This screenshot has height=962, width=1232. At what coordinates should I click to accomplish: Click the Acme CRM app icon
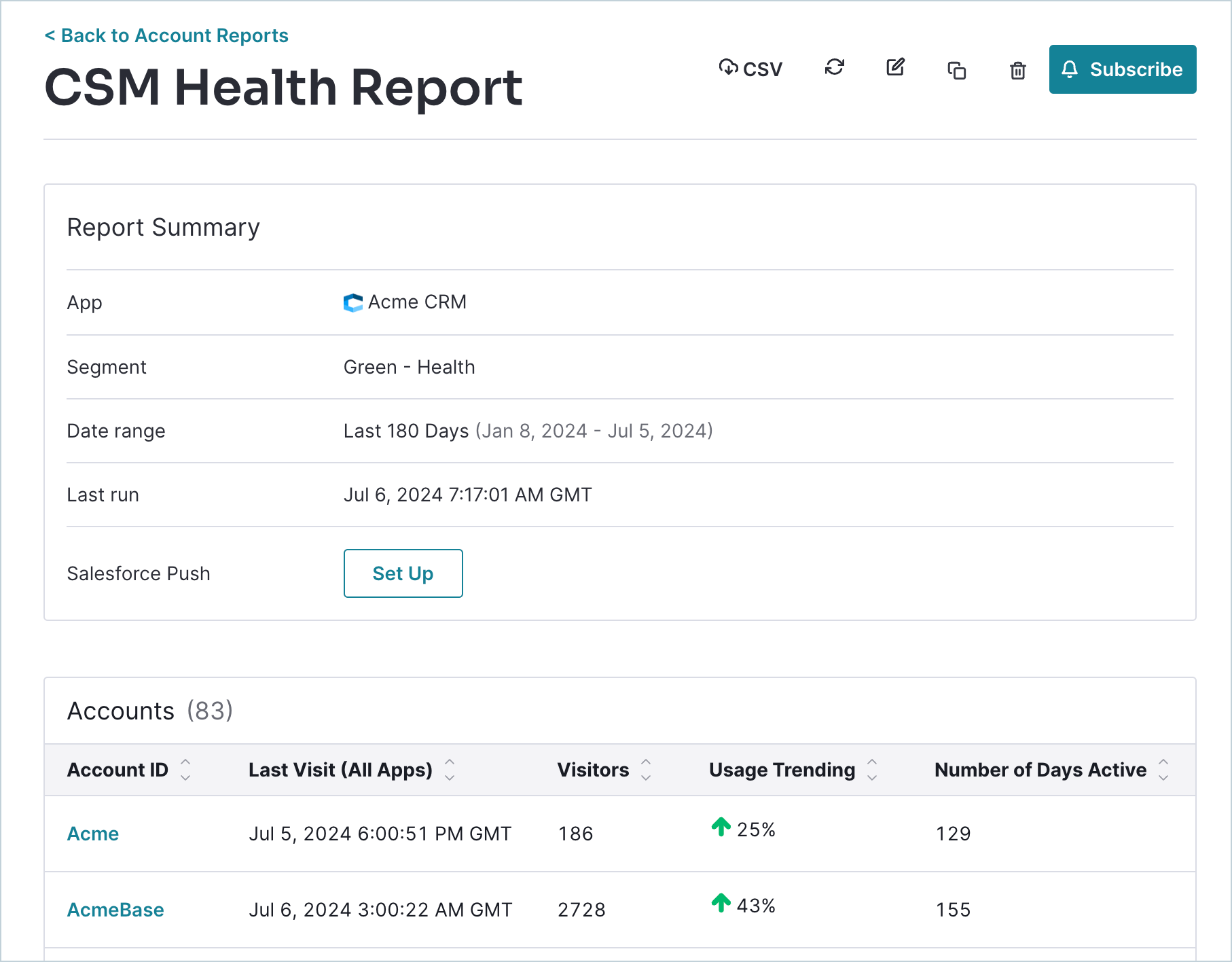pyautogui.click(x=353, y=302)
